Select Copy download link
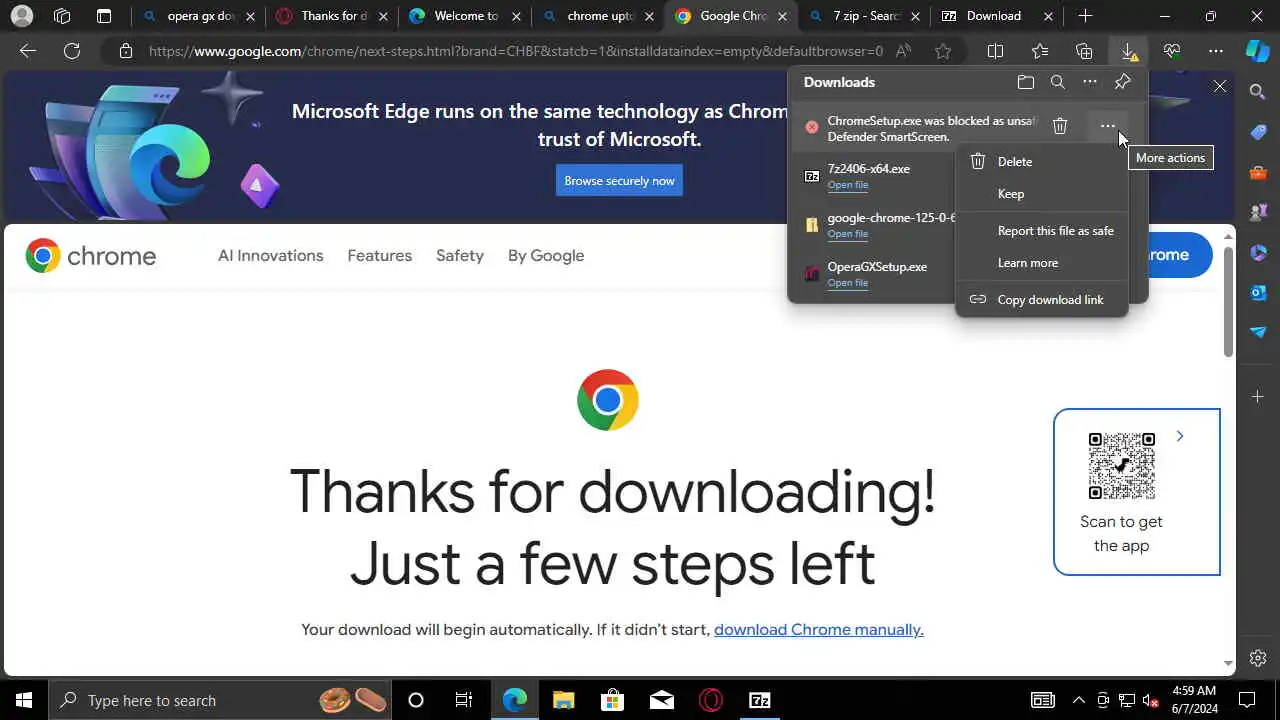Image resolution: width=1280 pixels, height=720 pixels. pyautogui.click(x=1042, y=300)
